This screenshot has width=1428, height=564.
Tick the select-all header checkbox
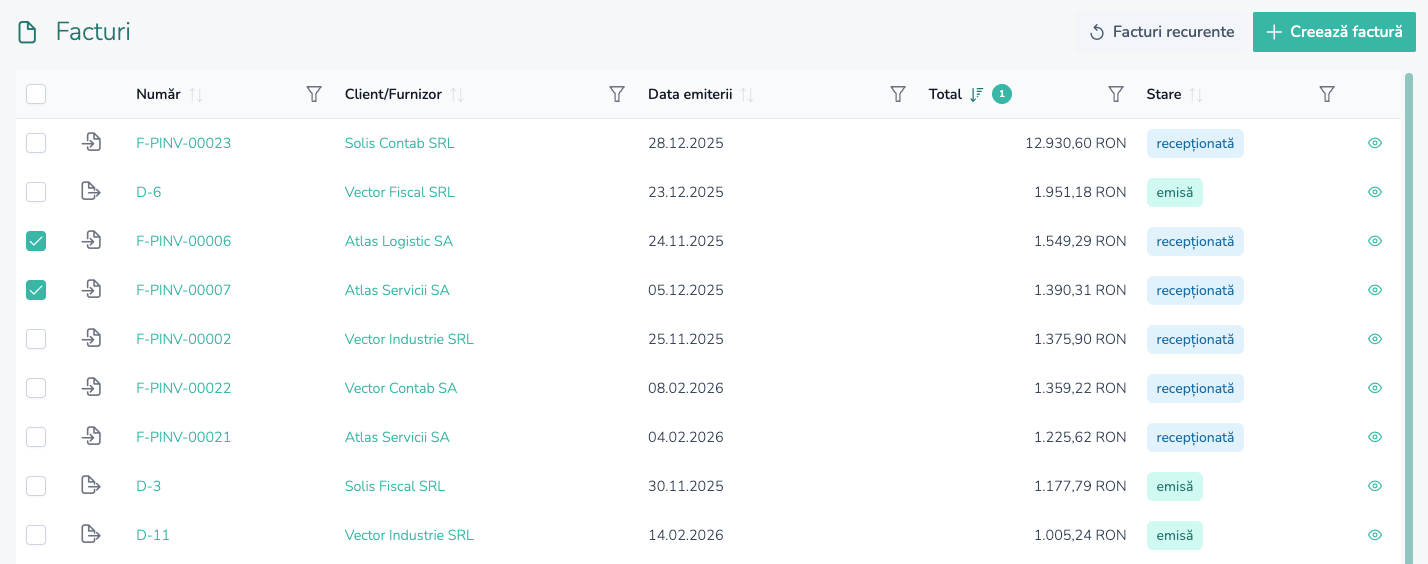pos(36,94)
